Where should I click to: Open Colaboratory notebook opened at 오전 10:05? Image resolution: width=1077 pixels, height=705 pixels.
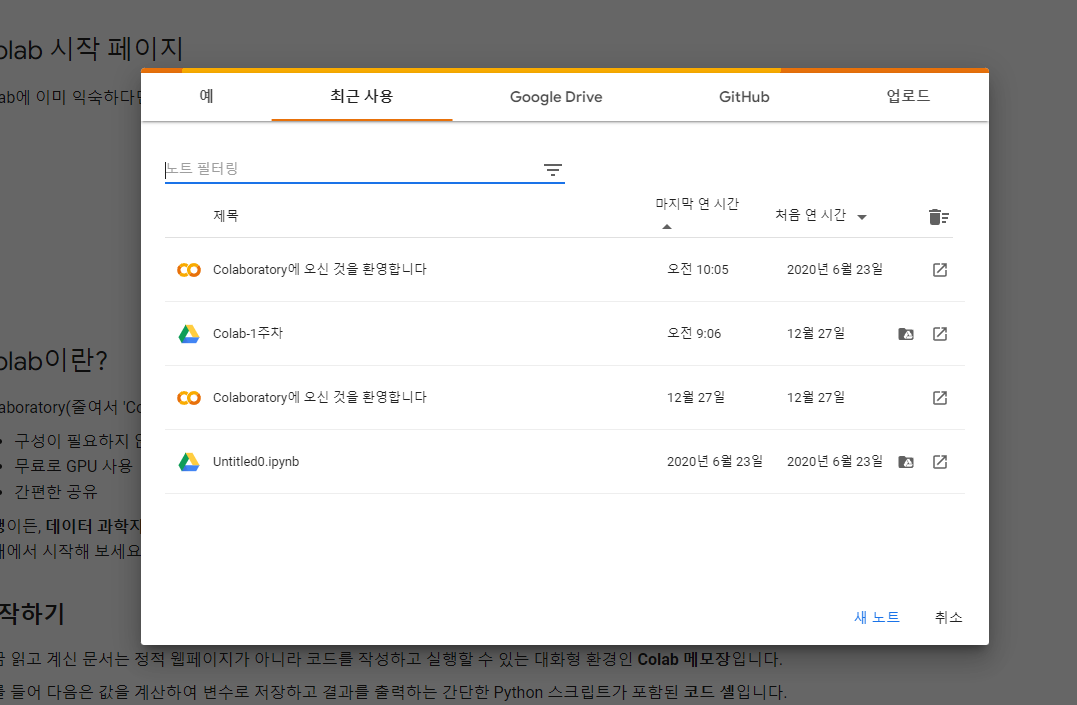(x=319, y=269)
